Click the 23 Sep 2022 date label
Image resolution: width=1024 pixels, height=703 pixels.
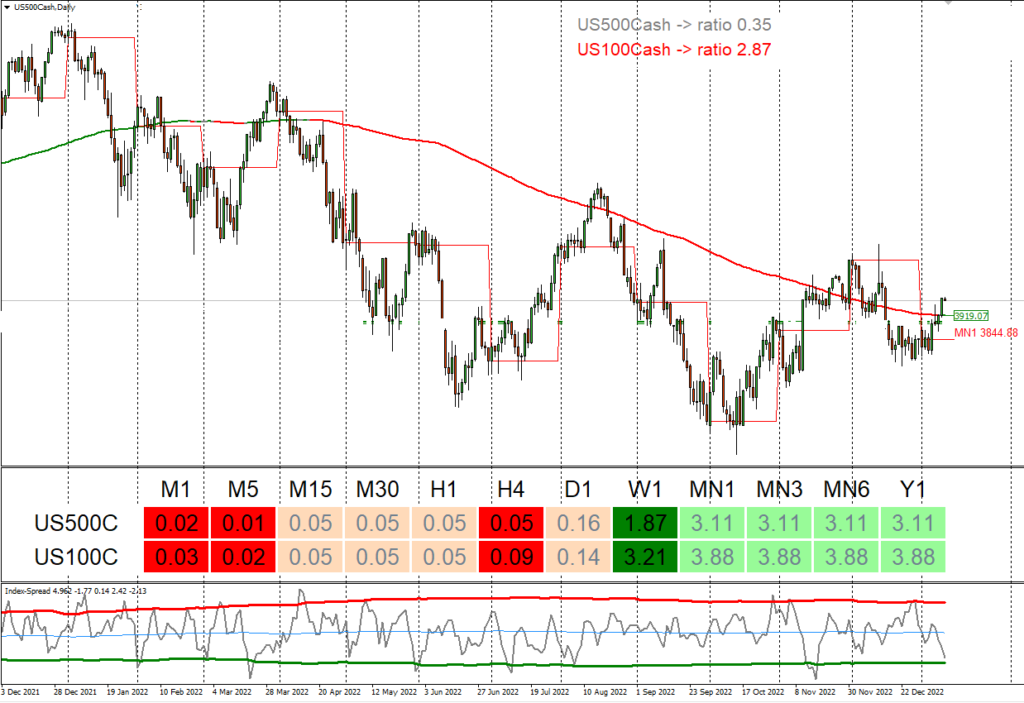[711, 692]
